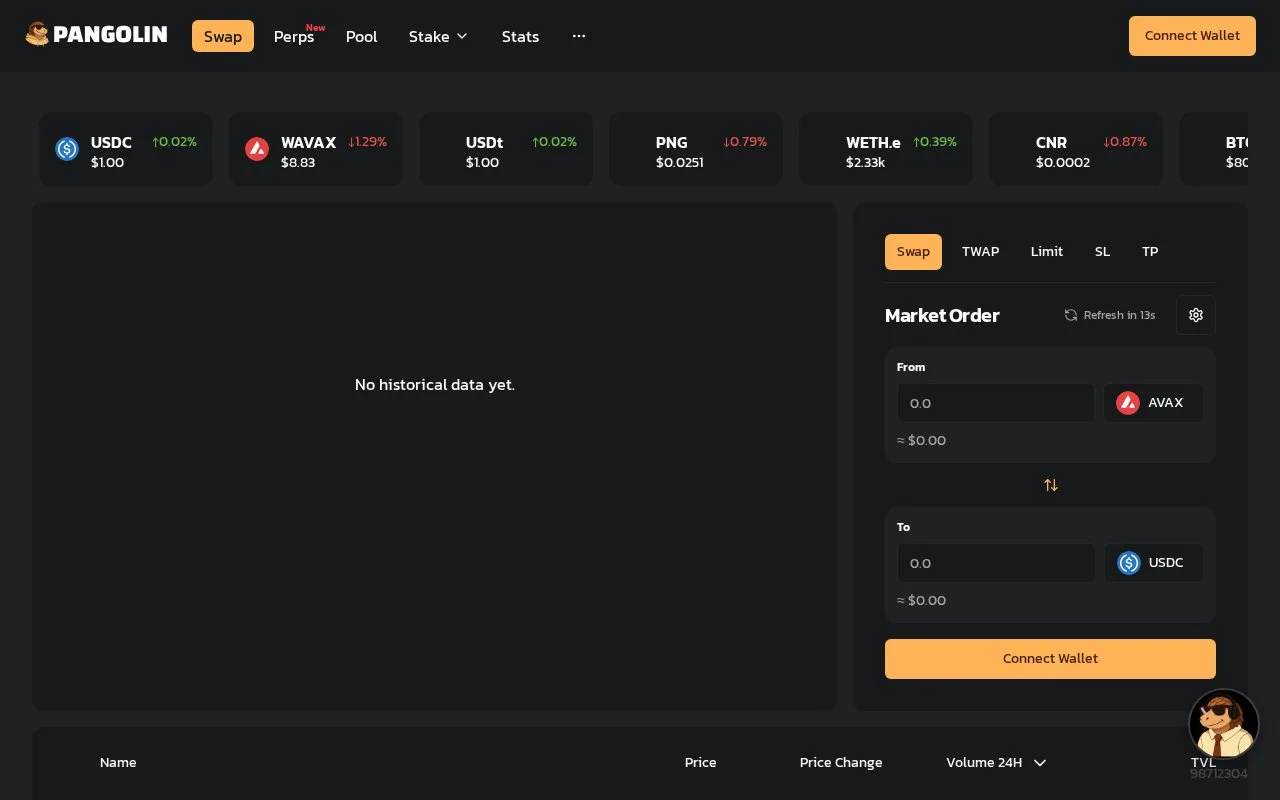Click the Market Order heading

(x=942, y=316)
